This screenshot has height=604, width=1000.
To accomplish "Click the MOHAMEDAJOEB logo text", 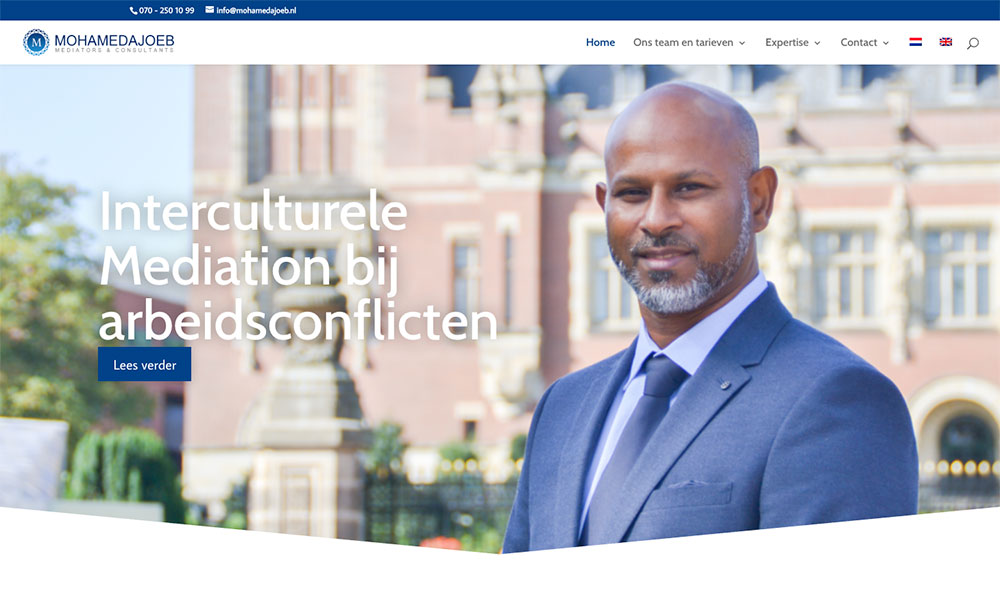I will (114, 40).
